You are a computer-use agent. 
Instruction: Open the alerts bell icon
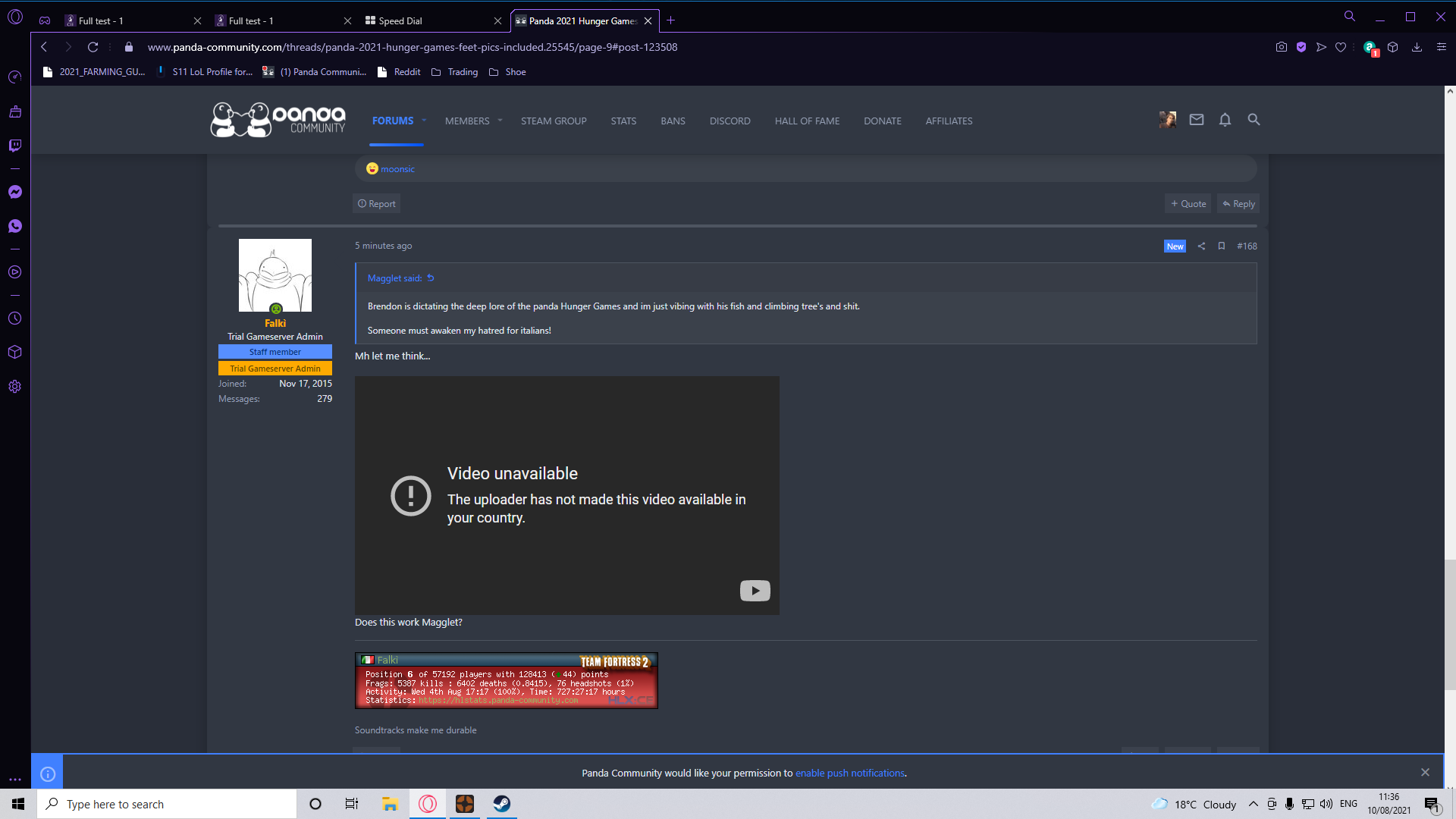pos(1225,120)
